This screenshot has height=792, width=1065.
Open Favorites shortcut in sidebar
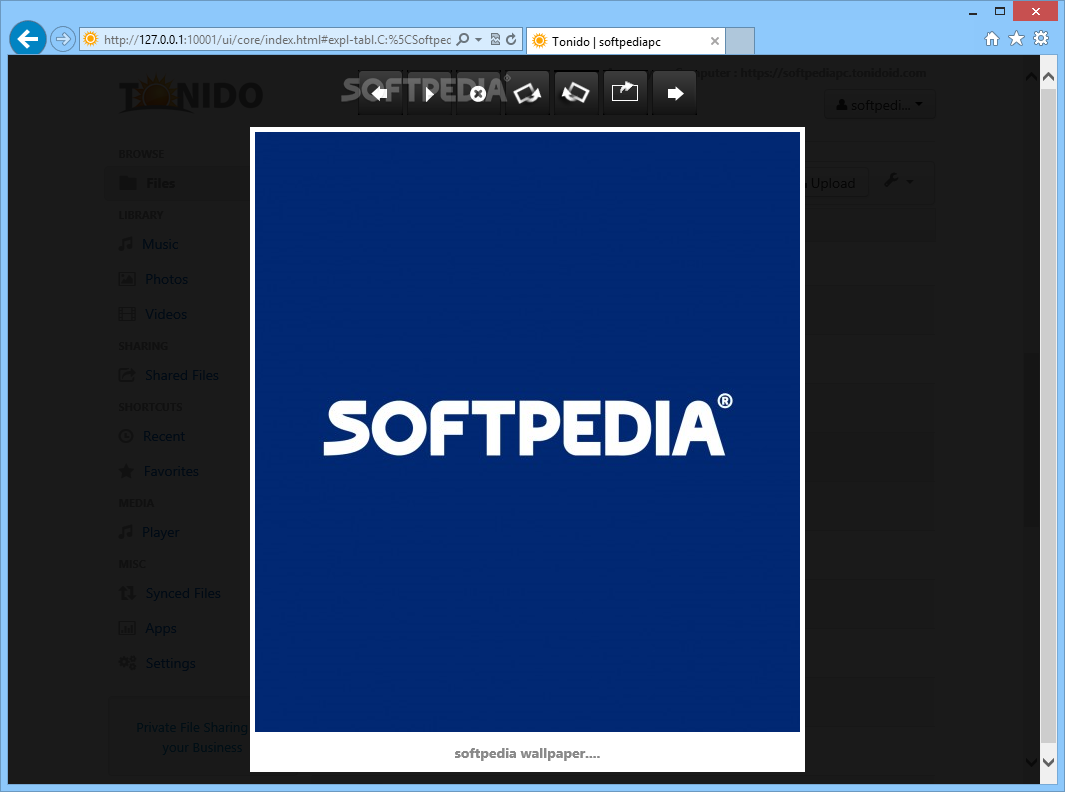click(159, 471)
